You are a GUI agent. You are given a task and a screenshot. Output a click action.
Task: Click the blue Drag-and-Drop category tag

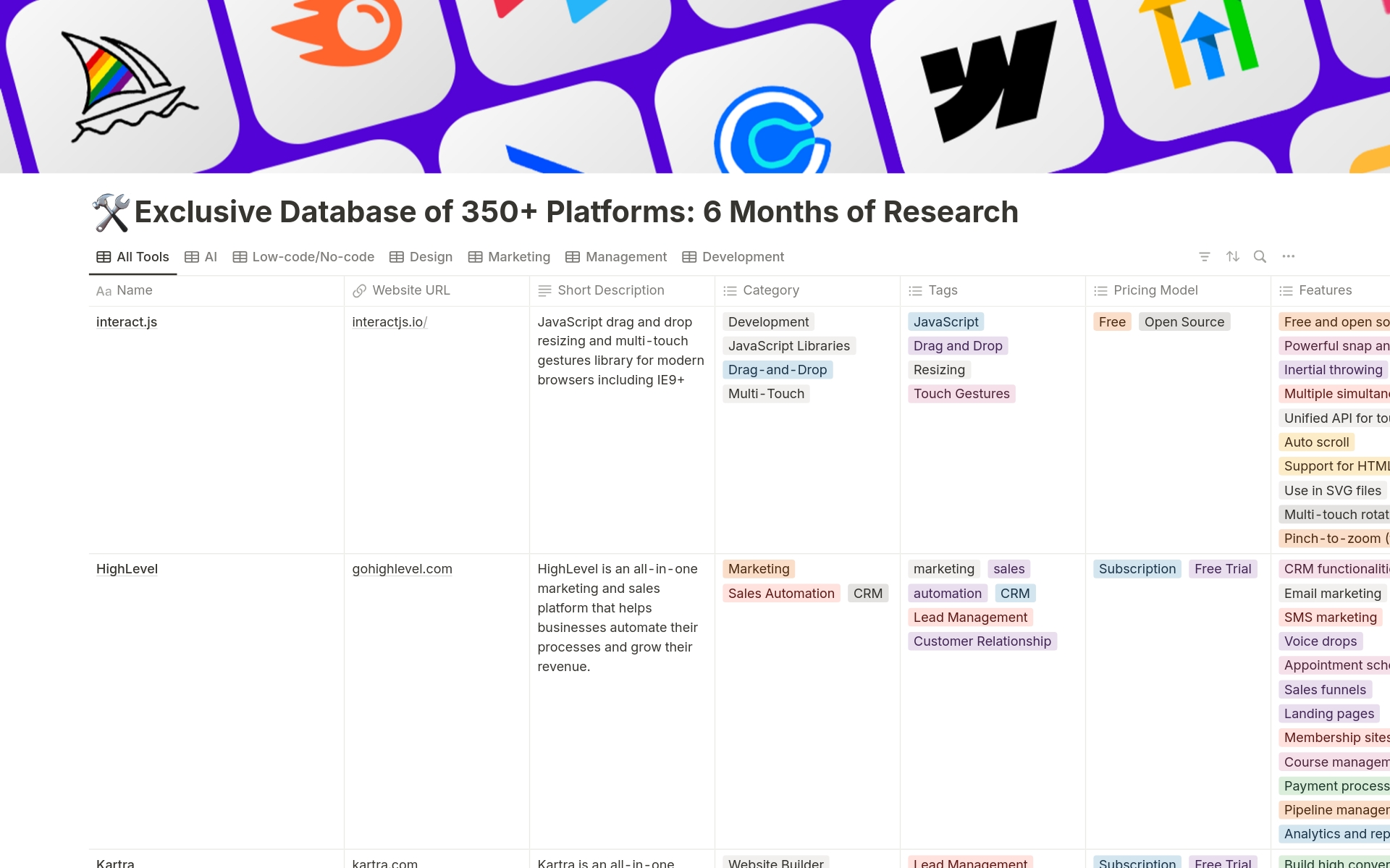tap(777, 370)
